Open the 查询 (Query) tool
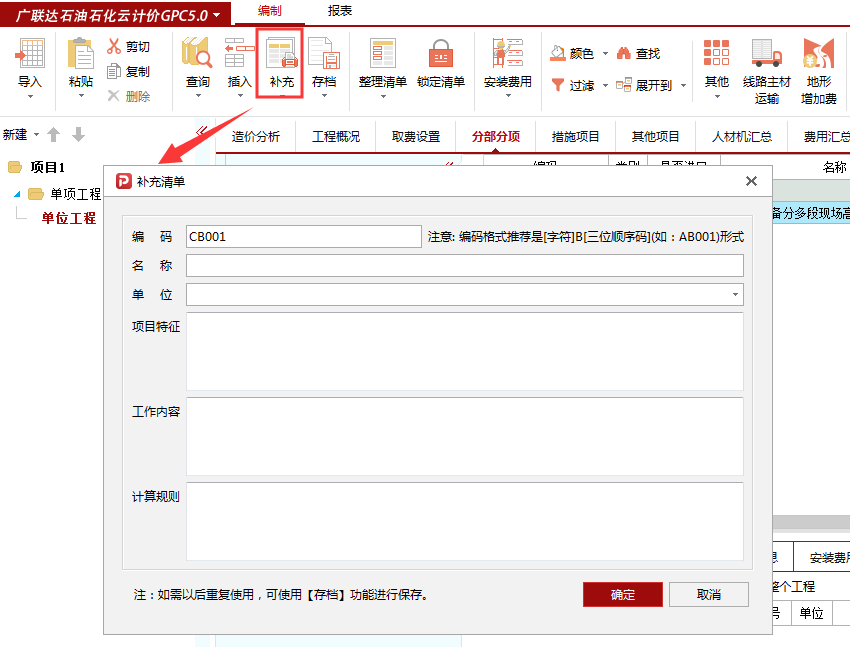 click(197, 55)
